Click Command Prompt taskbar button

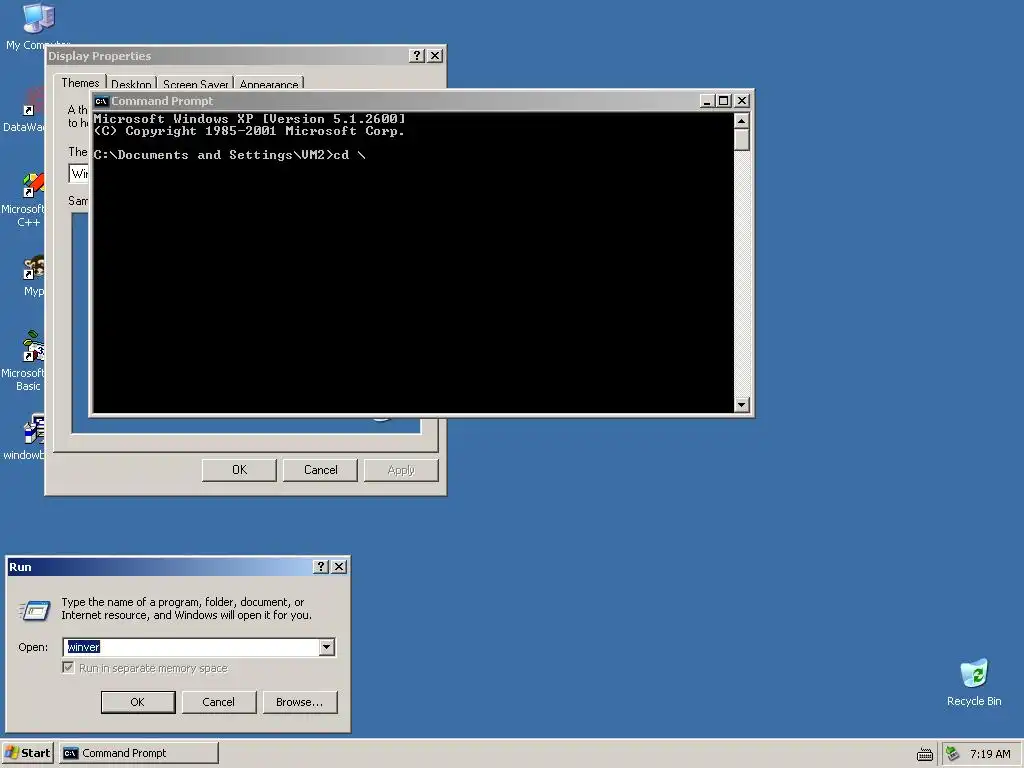(x=139, y=753)
